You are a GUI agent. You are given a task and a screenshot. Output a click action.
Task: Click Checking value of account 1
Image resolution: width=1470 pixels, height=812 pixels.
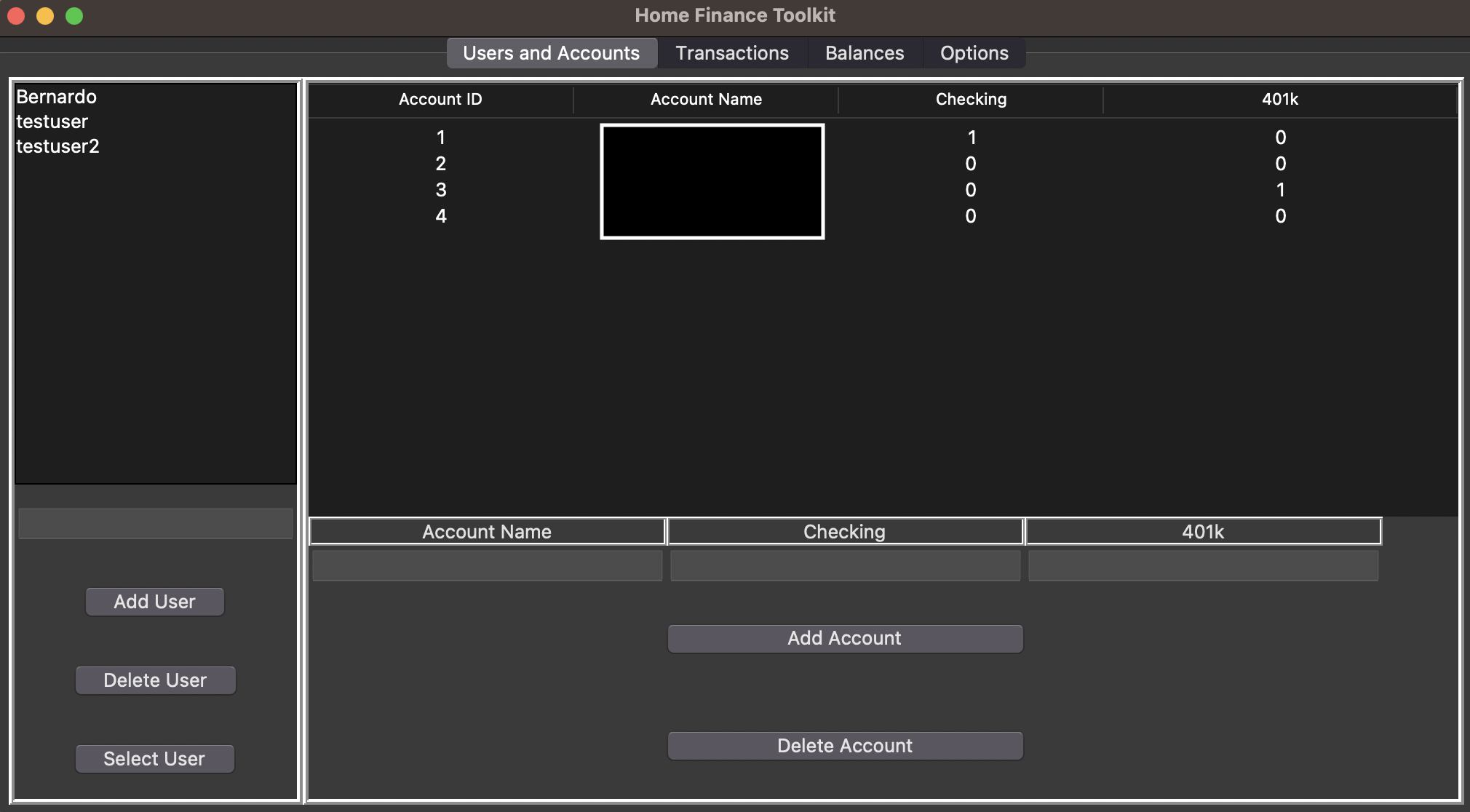click(x=972, y=138)
